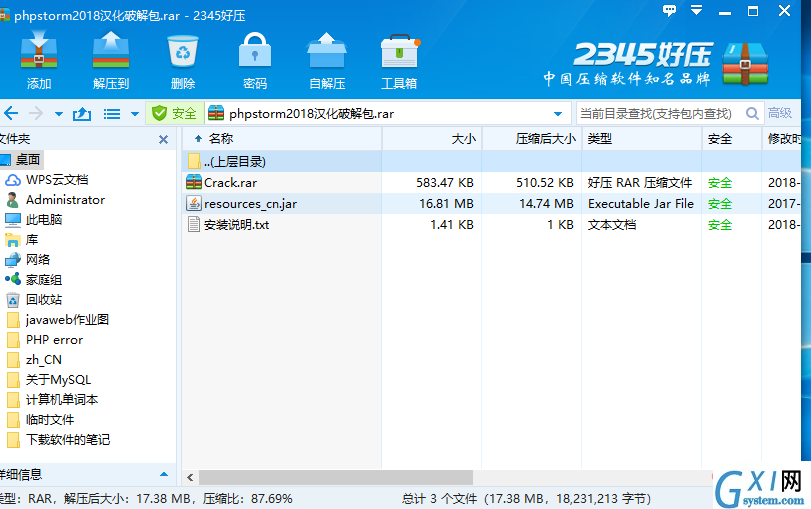Click the Crack.rar archive file icon

(194, 182)
